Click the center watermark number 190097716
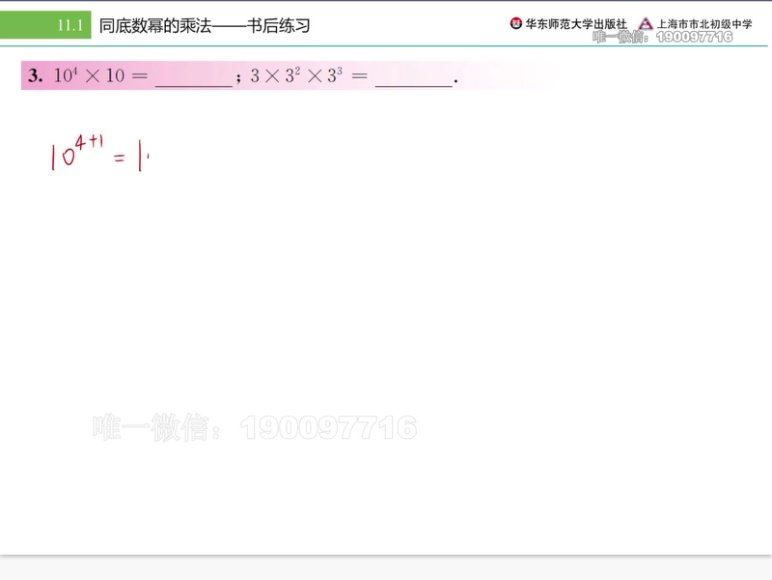Viewport: 772px width, 580px height. [x=328, y=428]
